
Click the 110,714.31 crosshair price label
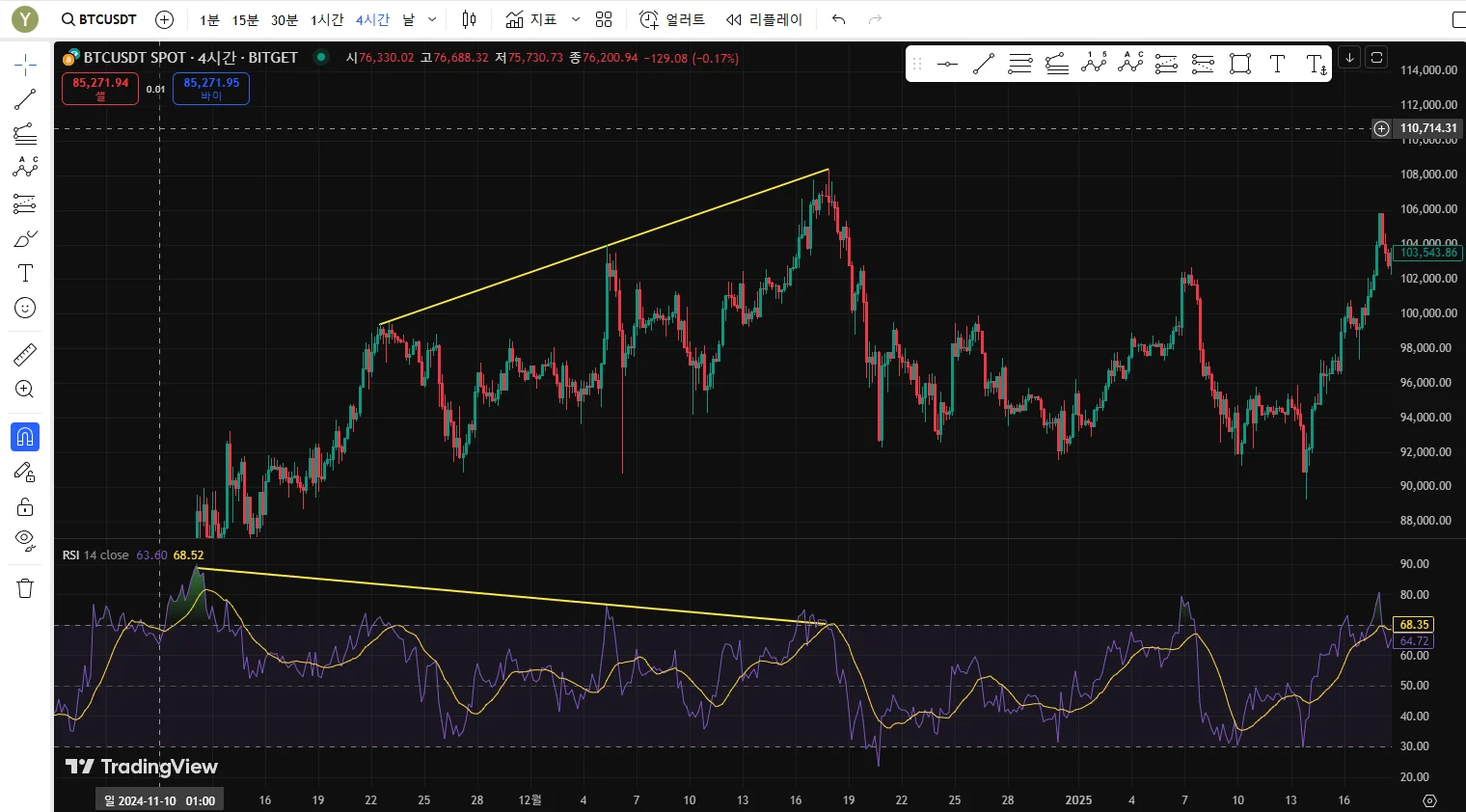1428,128
